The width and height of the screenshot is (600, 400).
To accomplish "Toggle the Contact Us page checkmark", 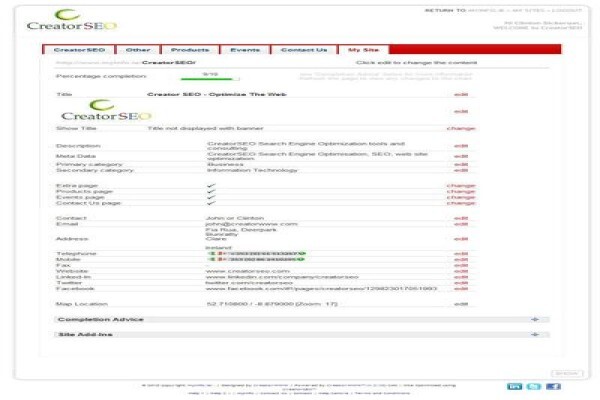I will 211,203.
